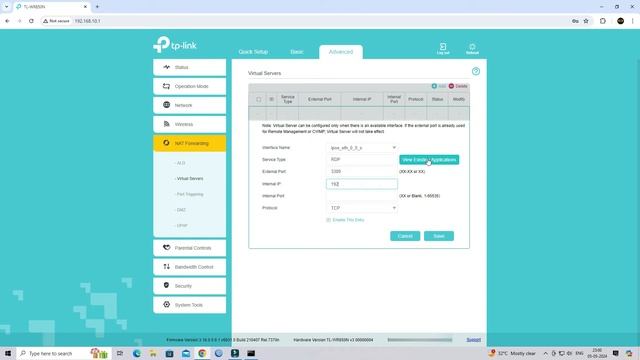Expand the Protocol dropdown showing TCP

tap(362, 208)
